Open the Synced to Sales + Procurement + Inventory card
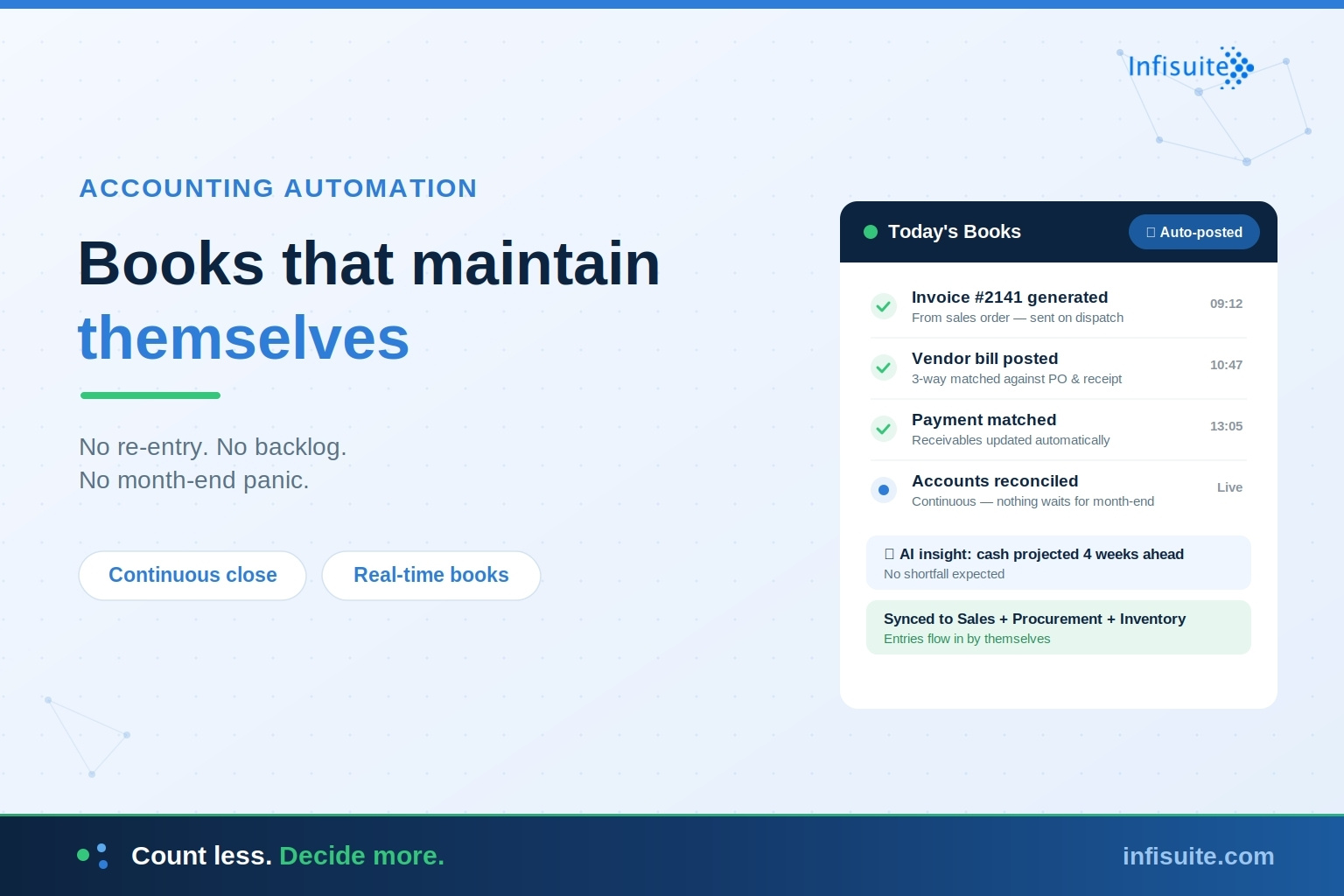 tap(1059, 627)
